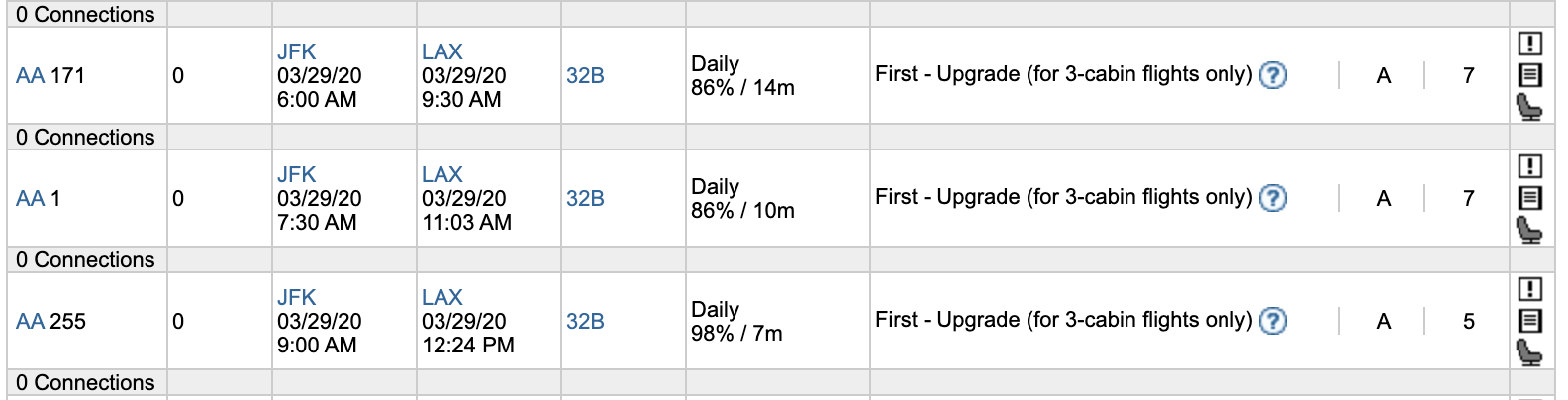Click LAX arrival link for the 9:30 AM flight
The width and height of the screenshot is (1568, 400).
[x=441, y=51]
